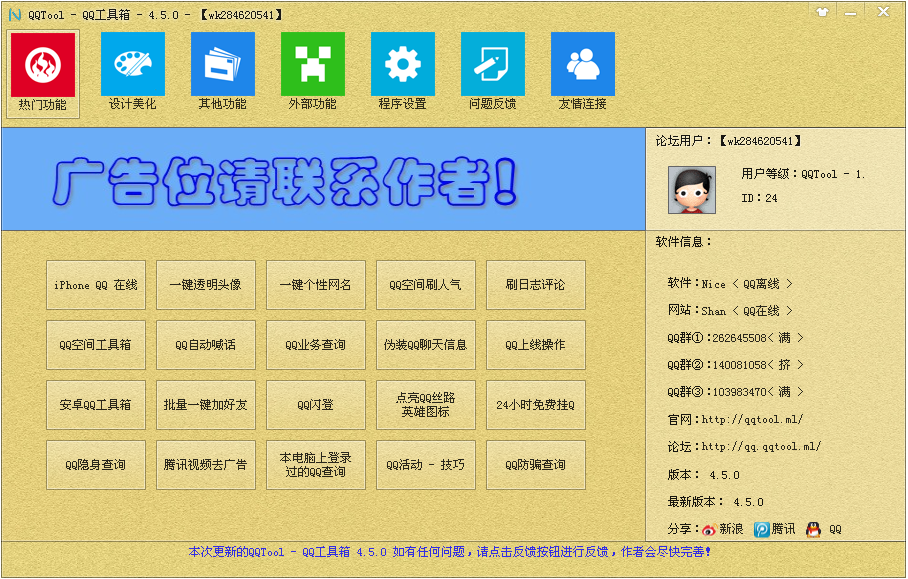This screenshot has height=579, width=908.
Task: Click the QQ自动喊话 button
Action: point(206,345)
